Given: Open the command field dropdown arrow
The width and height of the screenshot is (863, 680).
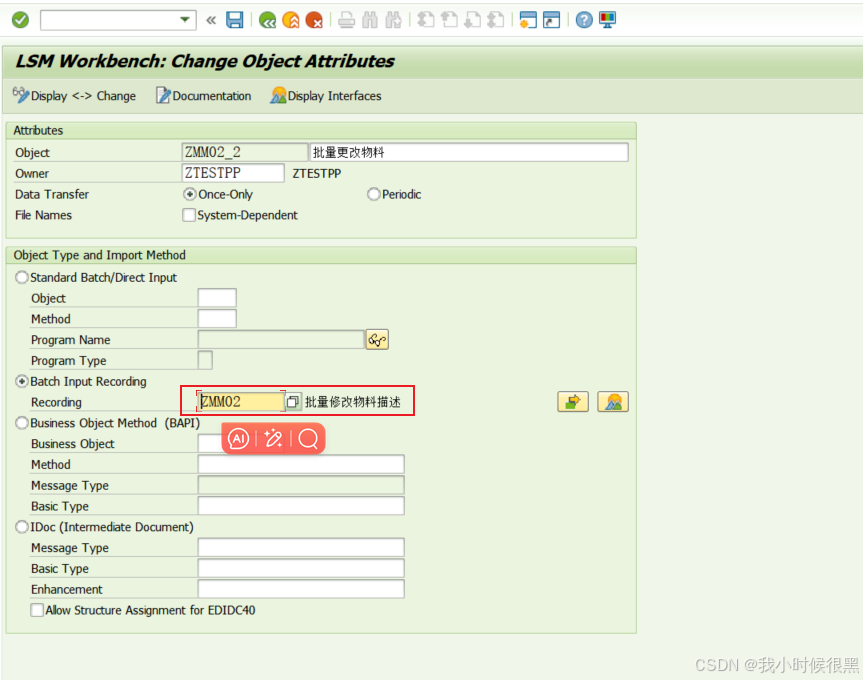Looking at the screenshot, I should 184,20.
